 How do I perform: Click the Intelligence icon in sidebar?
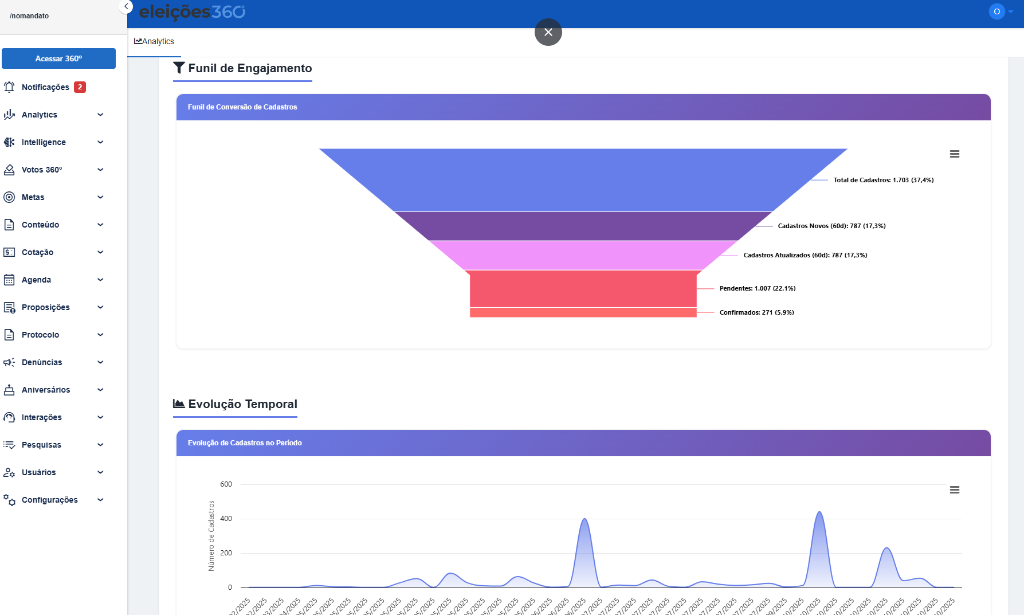tap(12, 142)
